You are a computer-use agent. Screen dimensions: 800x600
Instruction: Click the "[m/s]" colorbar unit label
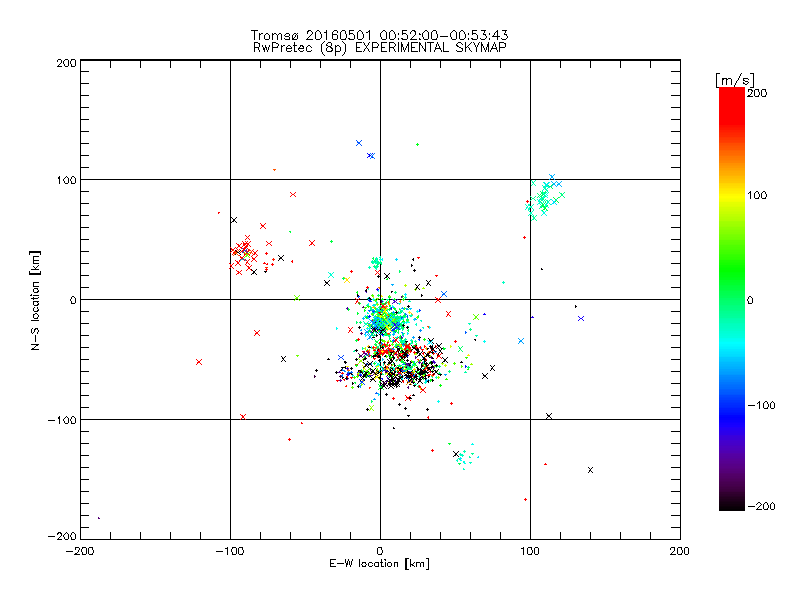(x=735, y=80)
